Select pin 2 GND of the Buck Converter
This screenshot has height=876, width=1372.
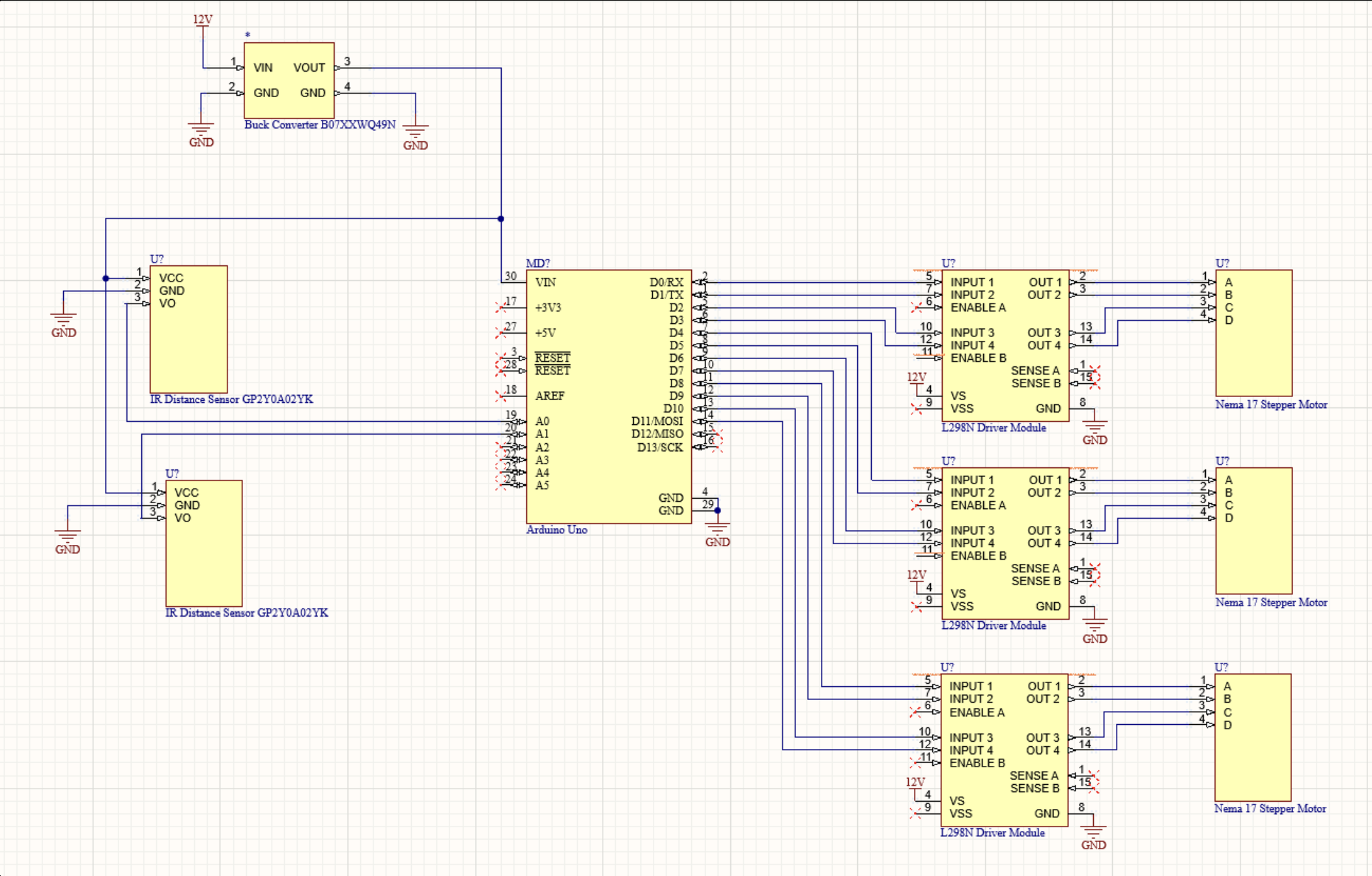pos(266,93)
